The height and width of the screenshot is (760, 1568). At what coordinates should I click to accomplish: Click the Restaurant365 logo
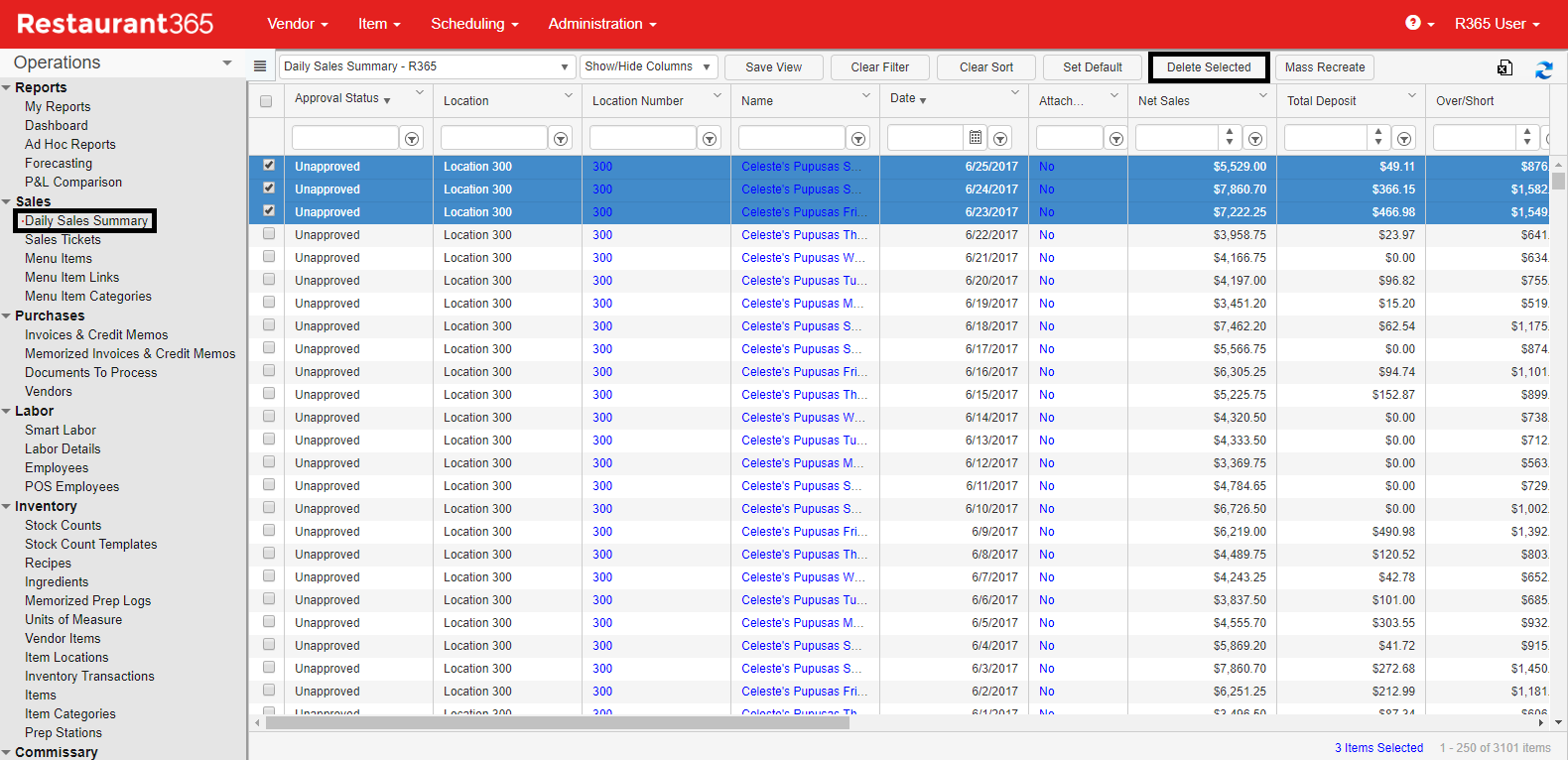click(115, 24)
